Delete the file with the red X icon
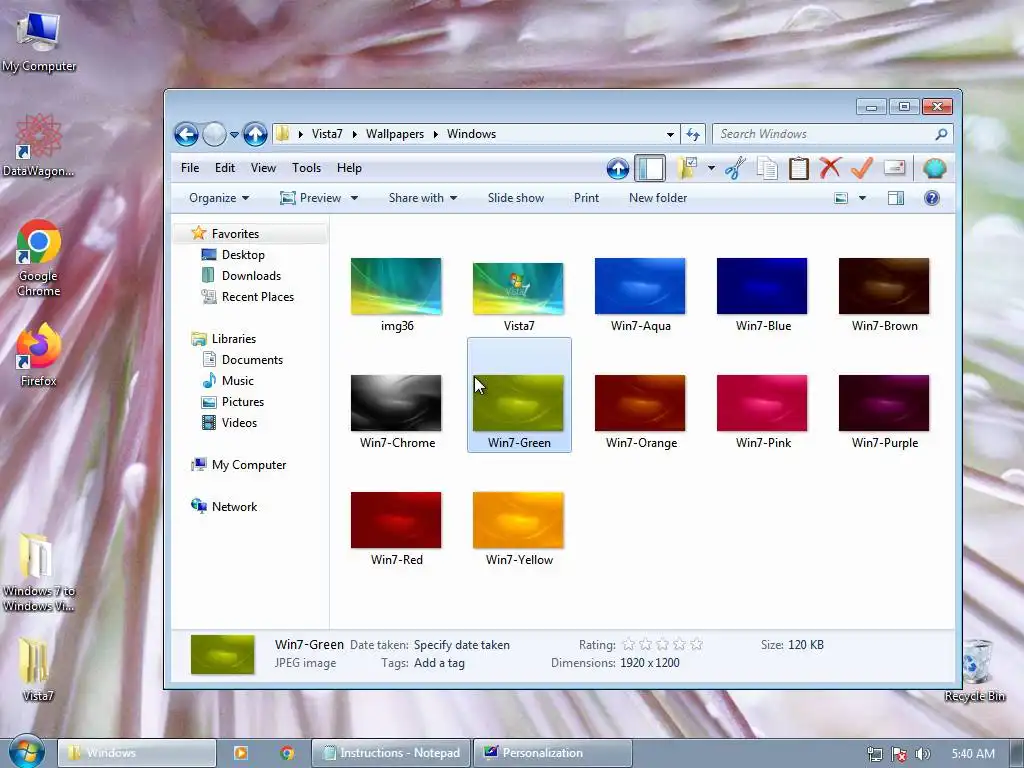The height and width of the screenshot is (768, 1024). click(x=830, y=168)
